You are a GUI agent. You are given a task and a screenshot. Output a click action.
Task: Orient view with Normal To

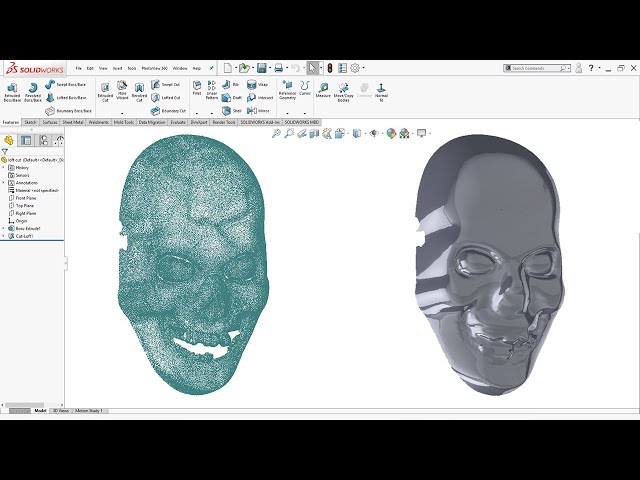(x=381, y=92)
